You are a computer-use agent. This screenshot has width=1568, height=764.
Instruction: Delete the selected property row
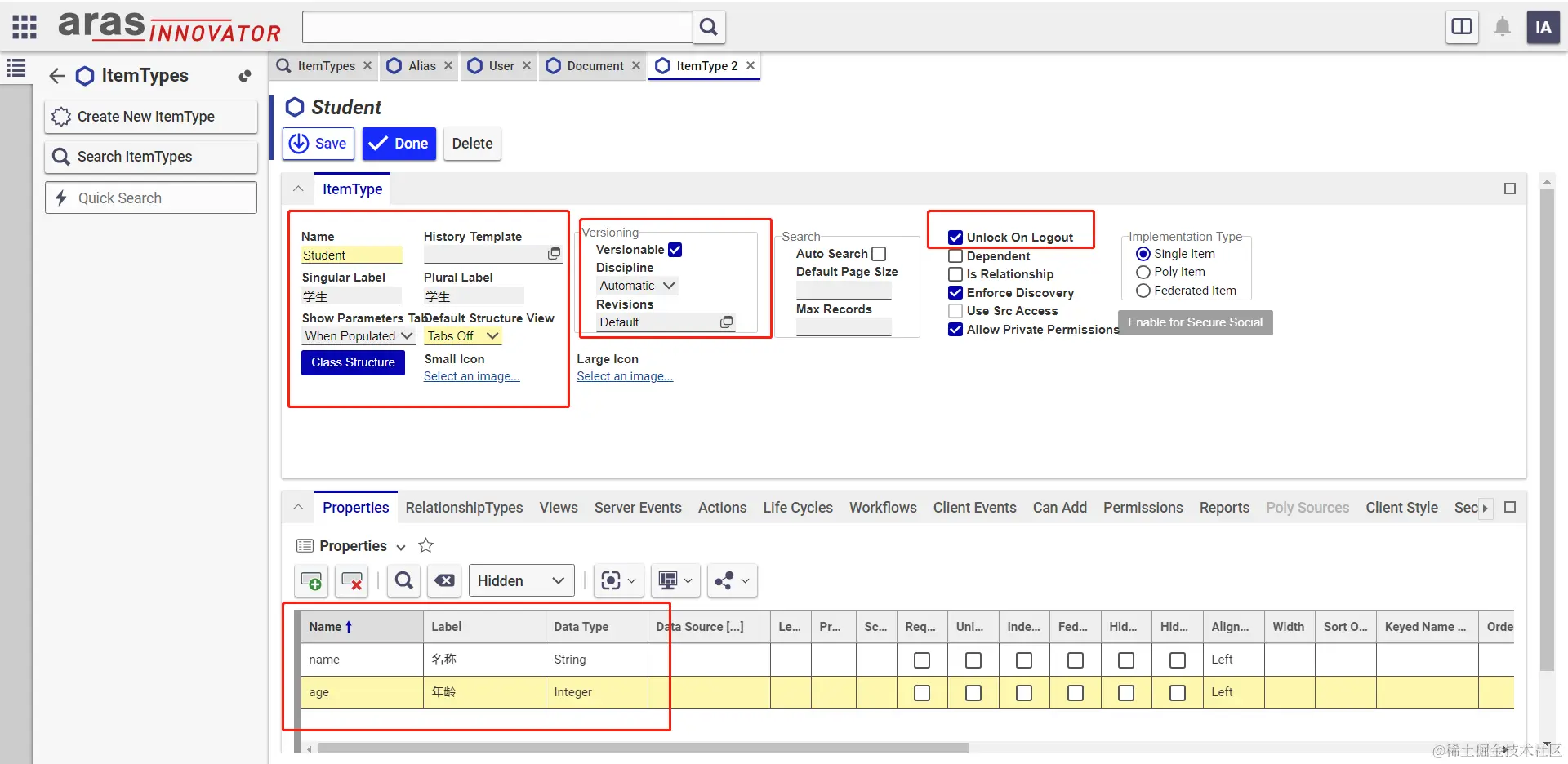(352, 581)
